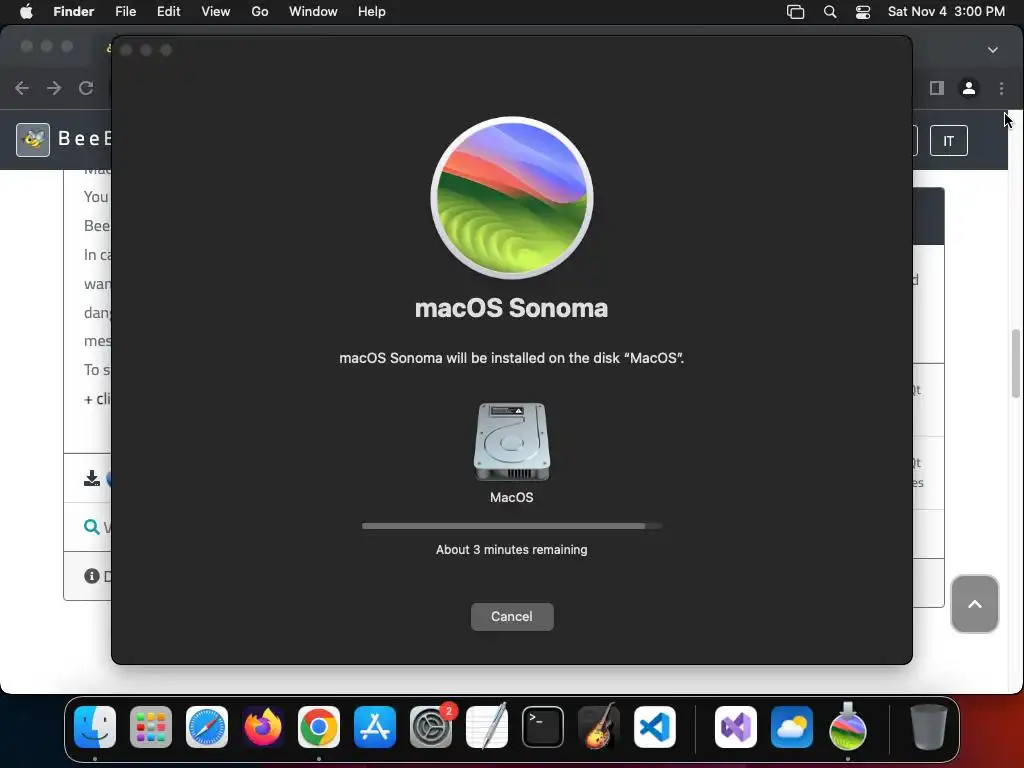1024x768 pixels.
Task: Open the browser profile icon
Action: (969, 88)
